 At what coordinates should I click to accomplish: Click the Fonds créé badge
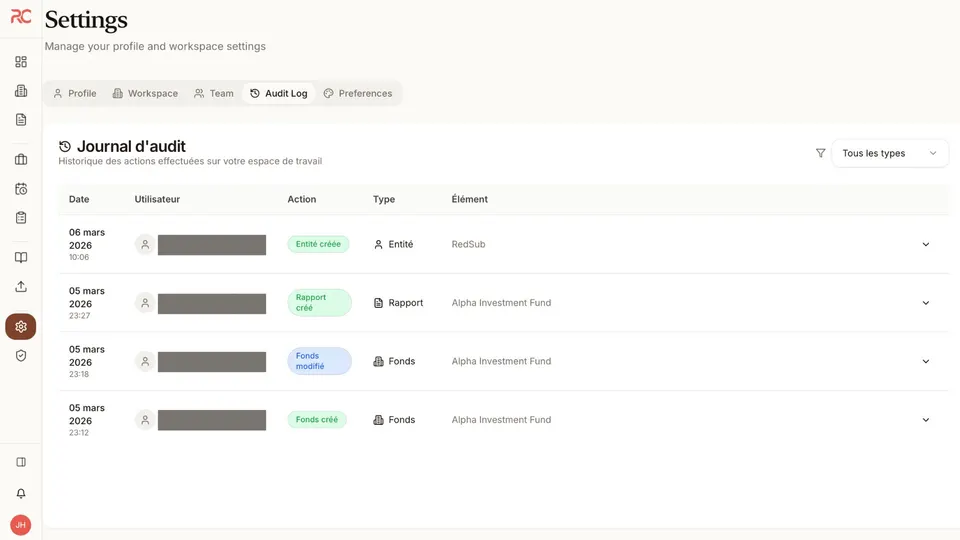(x=317, y=419)
